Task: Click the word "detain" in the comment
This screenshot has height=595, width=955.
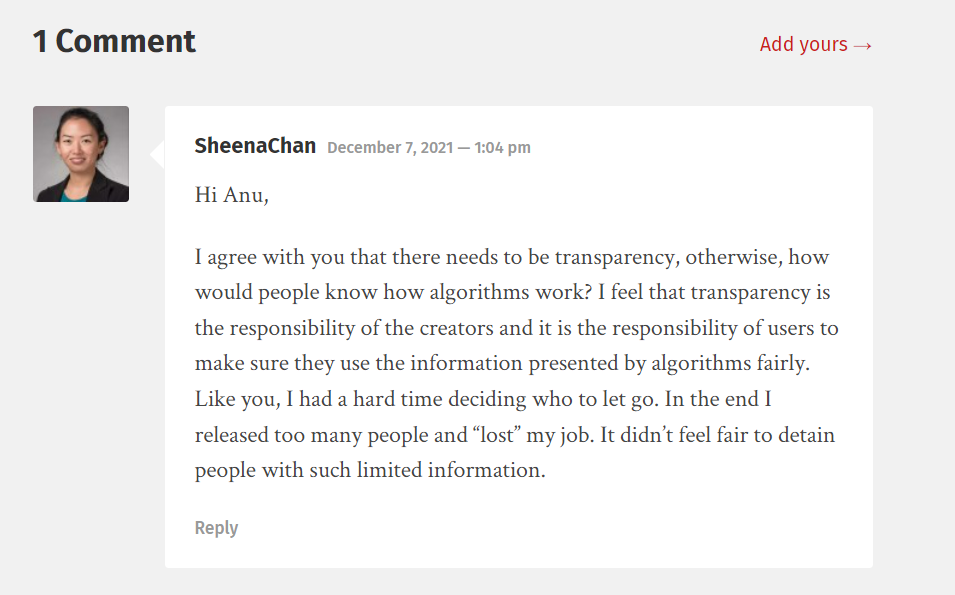Action: [x=803, y=435]
